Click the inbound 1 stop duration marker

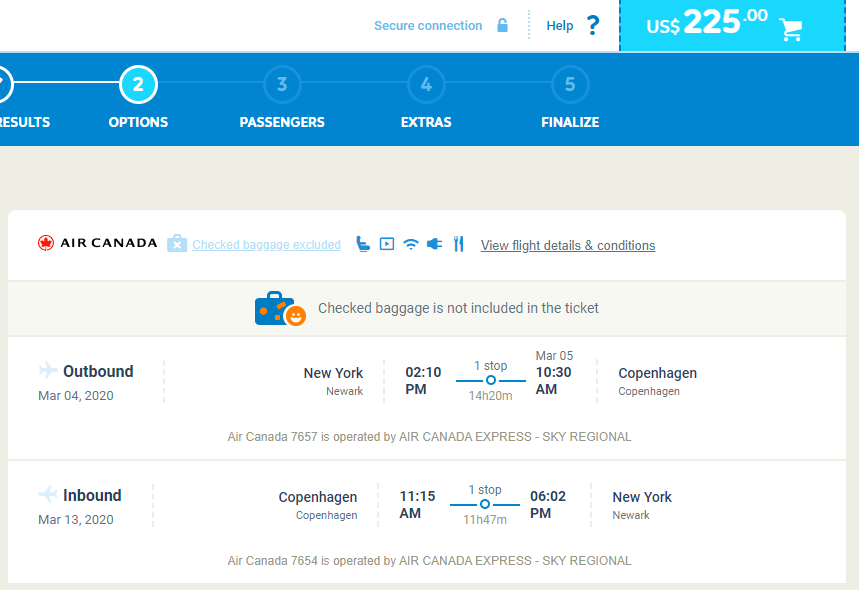click(485, 505)
